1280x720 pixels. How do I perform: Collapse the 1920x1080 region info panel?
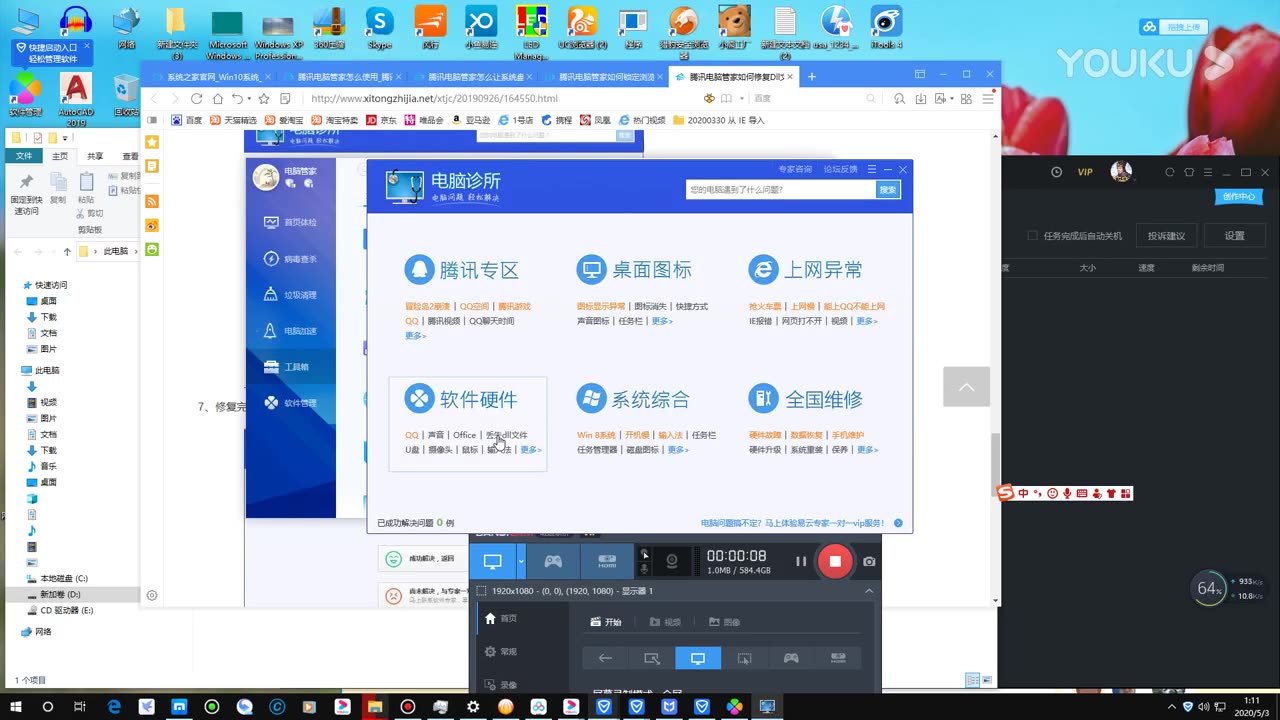pos(868,591)
